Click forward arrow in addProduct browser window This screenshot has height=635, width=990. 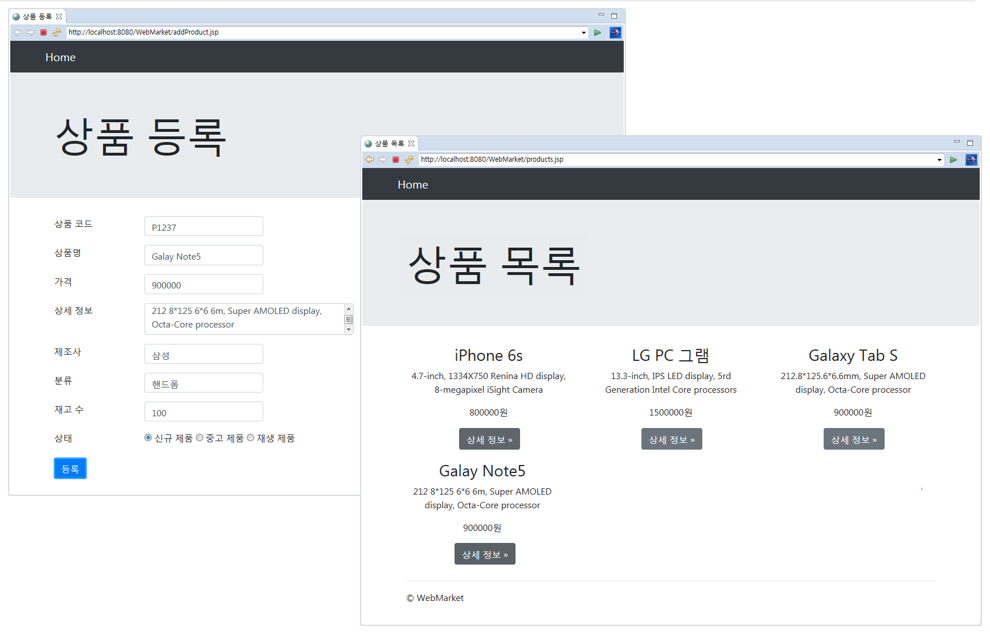tap(30, 32)
